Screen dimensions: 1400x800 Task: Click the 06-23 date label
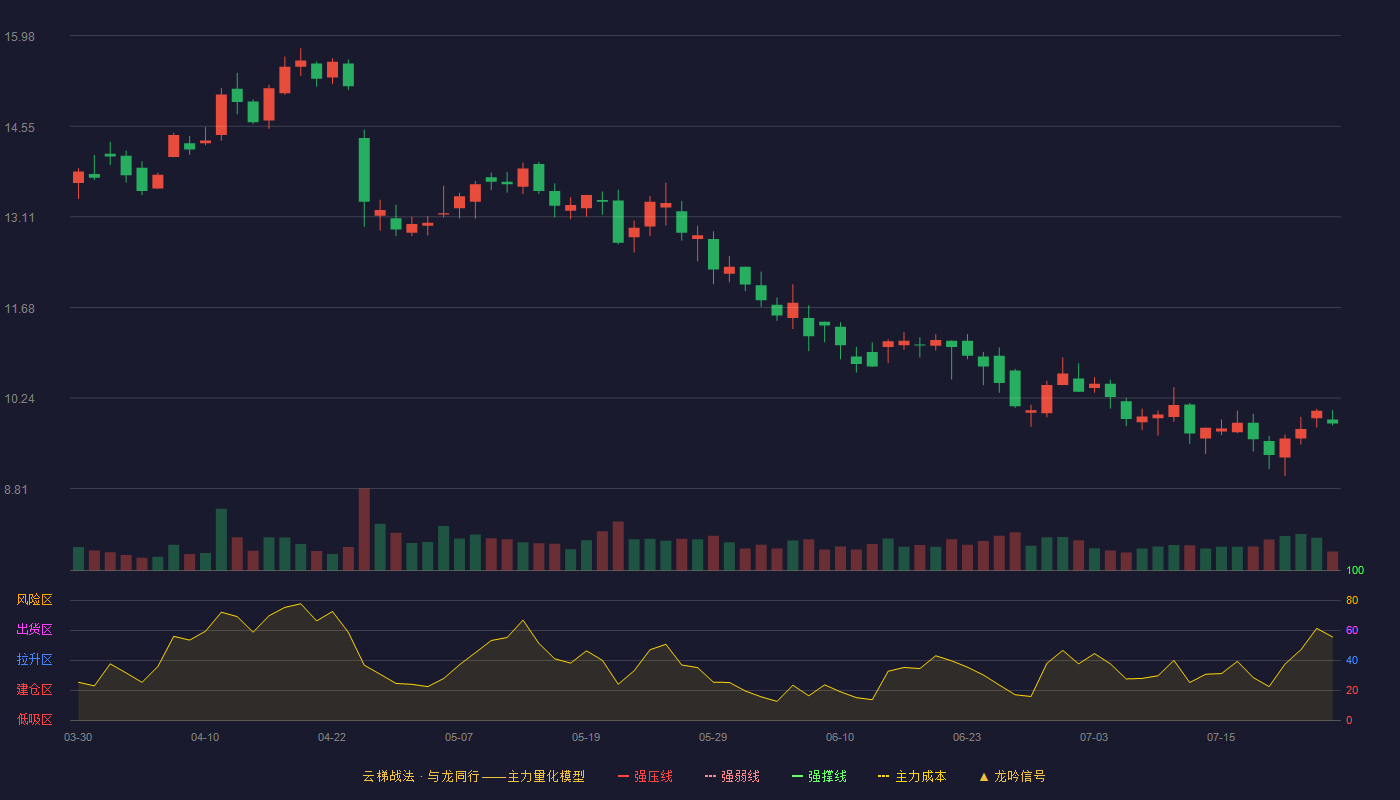point(967,737)
